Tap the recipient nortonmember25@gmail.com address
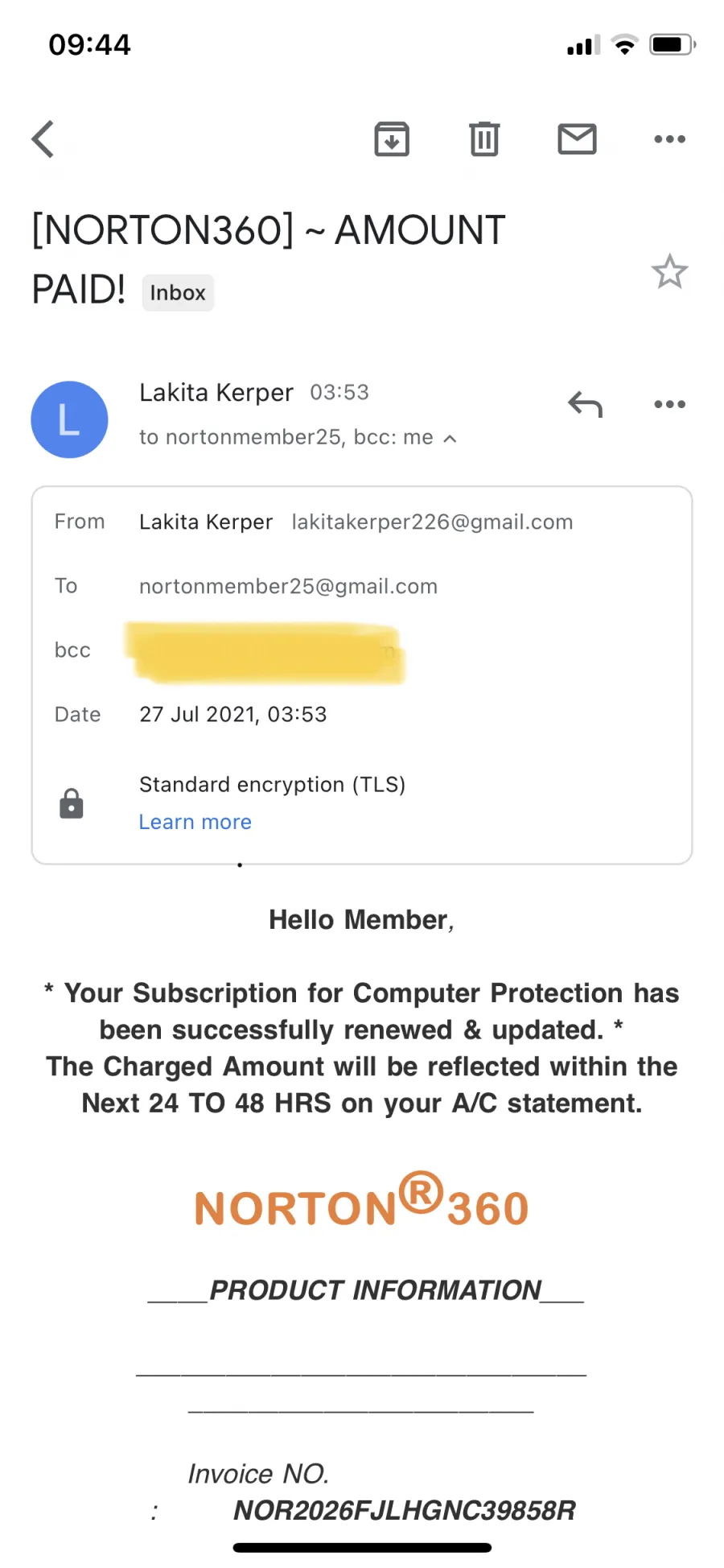 pyautogui.click(x=288, y=587)
